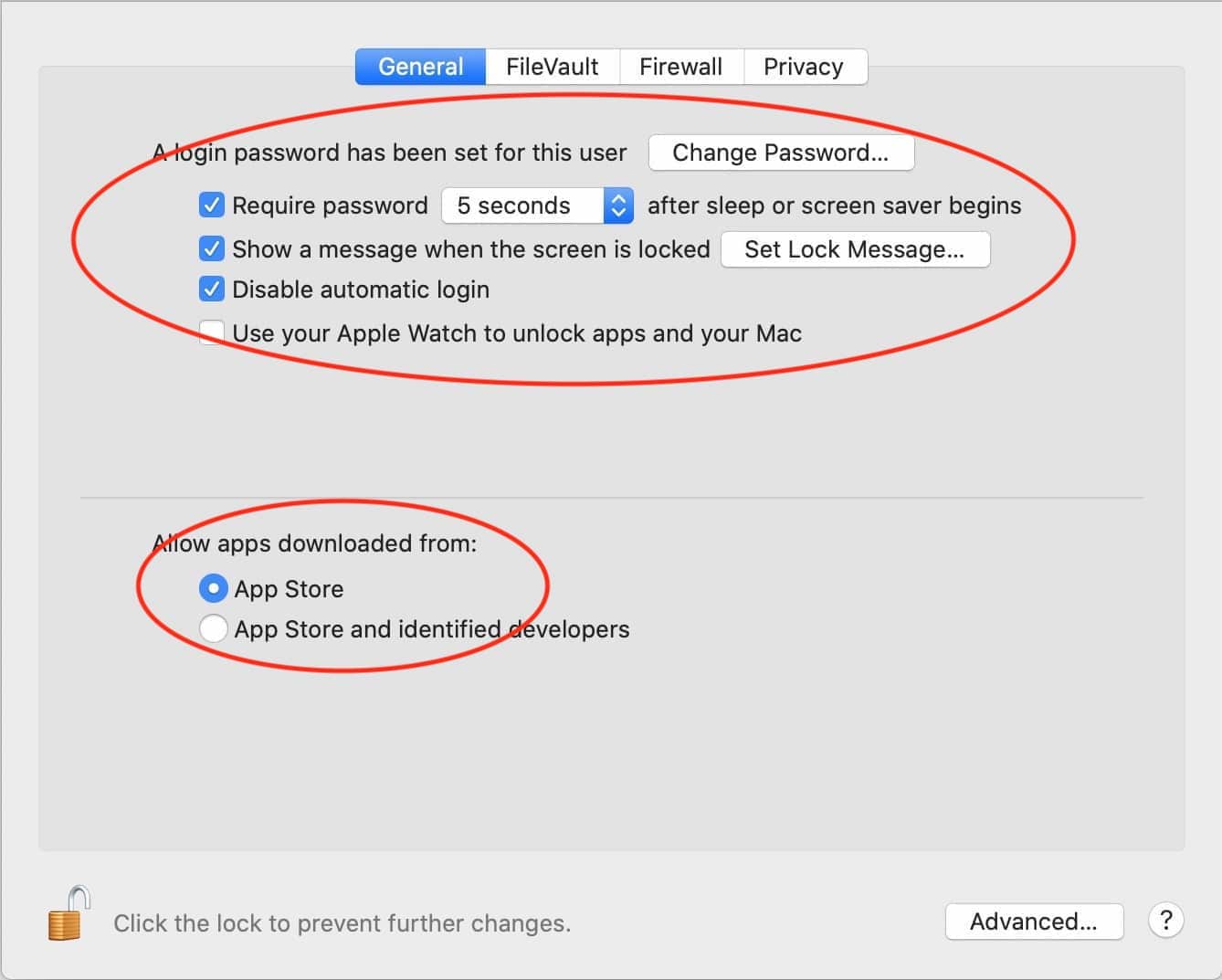Open the Advanced settings button
Screen dimensions: 1222x980
(x=1034, y=922)
